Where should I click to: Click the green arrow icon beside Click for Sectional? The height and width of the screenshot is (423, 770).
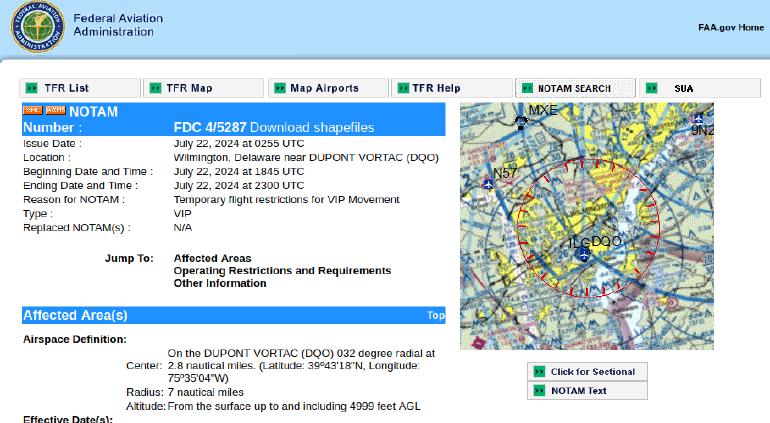(539, 371)
